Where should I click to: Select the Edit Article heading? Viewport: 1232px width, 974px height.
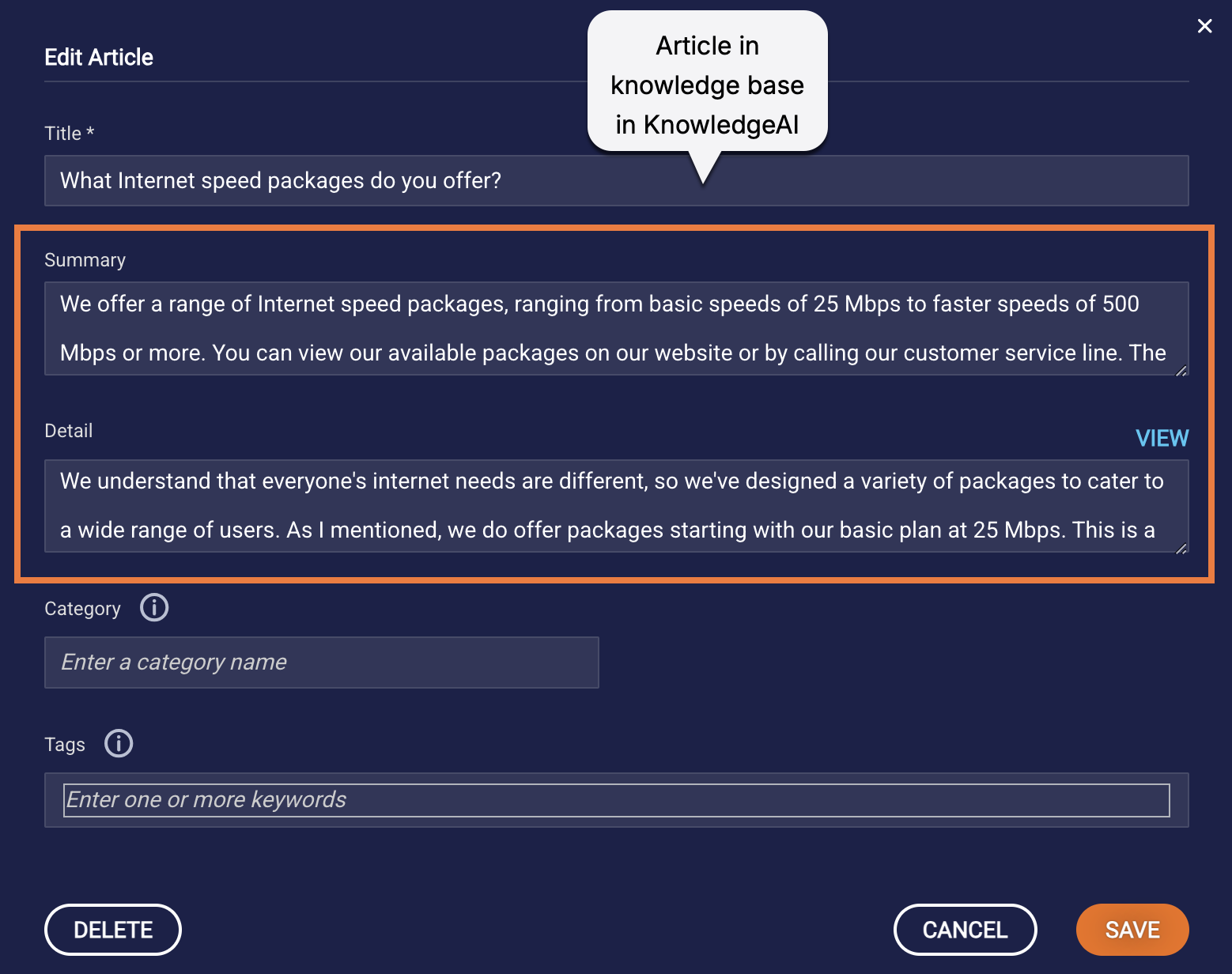98,56
